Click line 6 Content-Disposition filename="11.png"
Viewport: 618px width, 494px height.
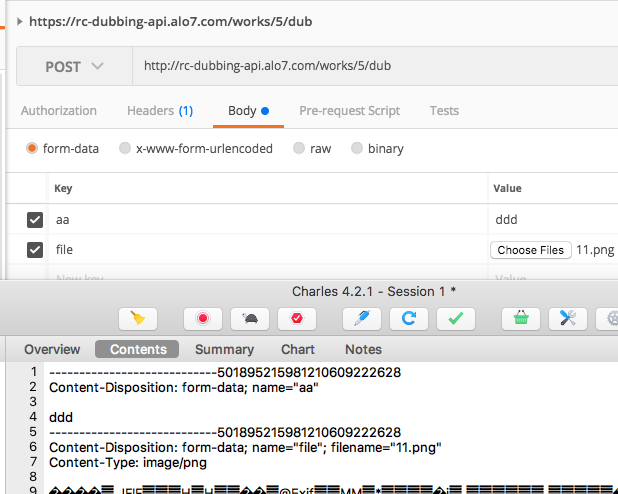click(245, 447)
